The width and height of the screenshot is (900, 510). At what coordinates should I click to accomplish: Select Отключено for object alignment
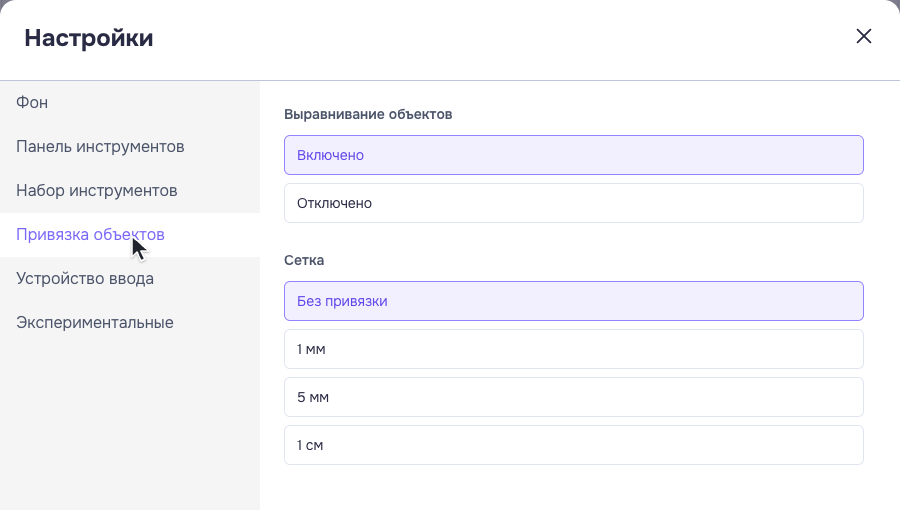click(573, 203)
